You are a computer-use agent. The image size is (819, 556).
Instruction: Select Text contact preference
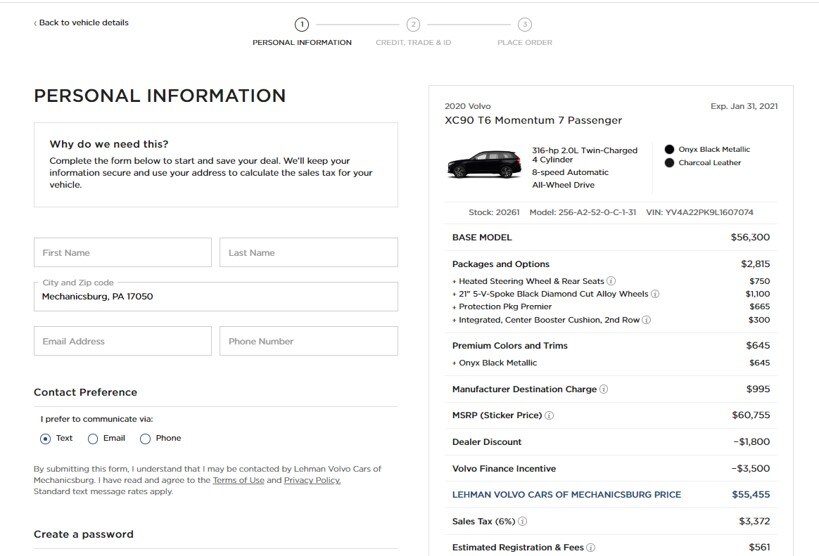[45, 439]
